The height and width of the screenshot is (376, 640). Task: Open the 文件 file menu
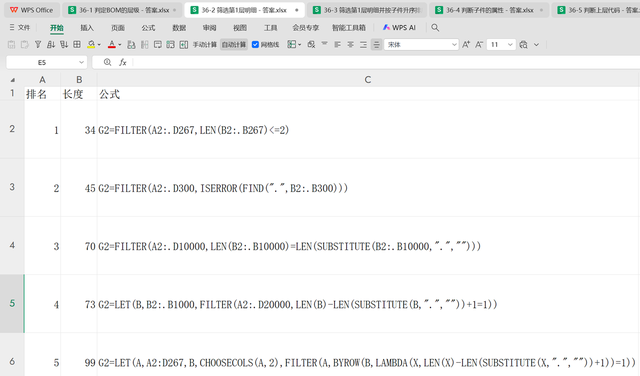[20, 27]
